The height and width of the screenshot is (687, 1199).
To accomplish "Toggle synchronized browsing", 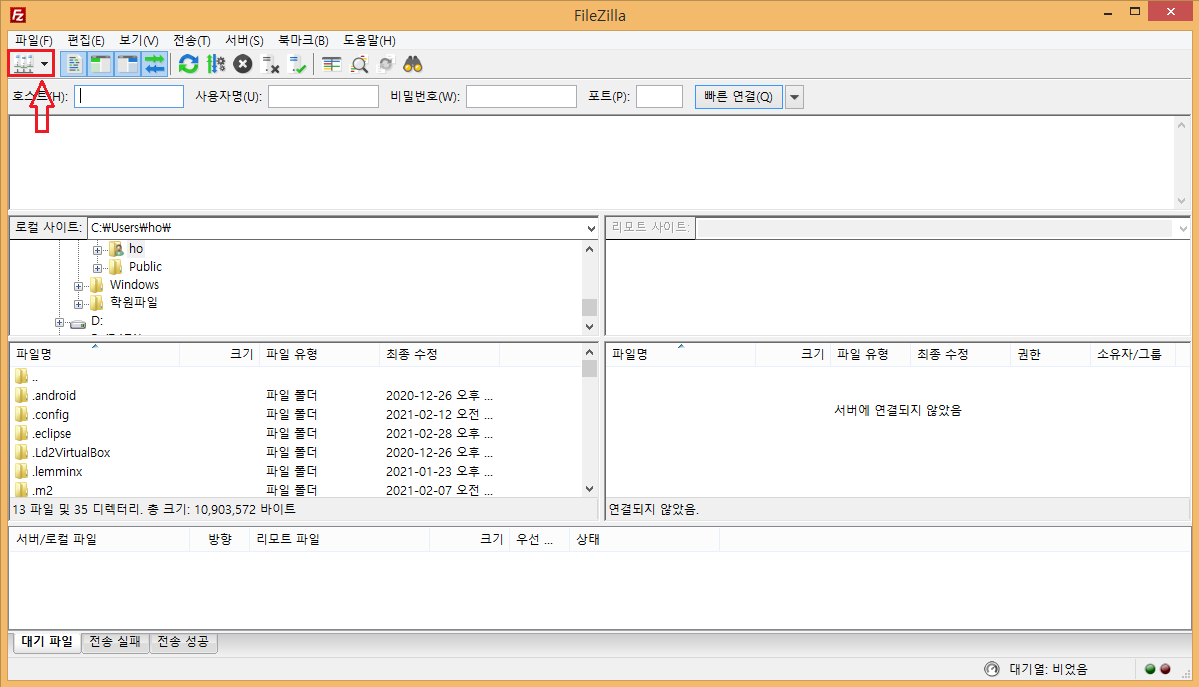I will click(x=385, y=64).
